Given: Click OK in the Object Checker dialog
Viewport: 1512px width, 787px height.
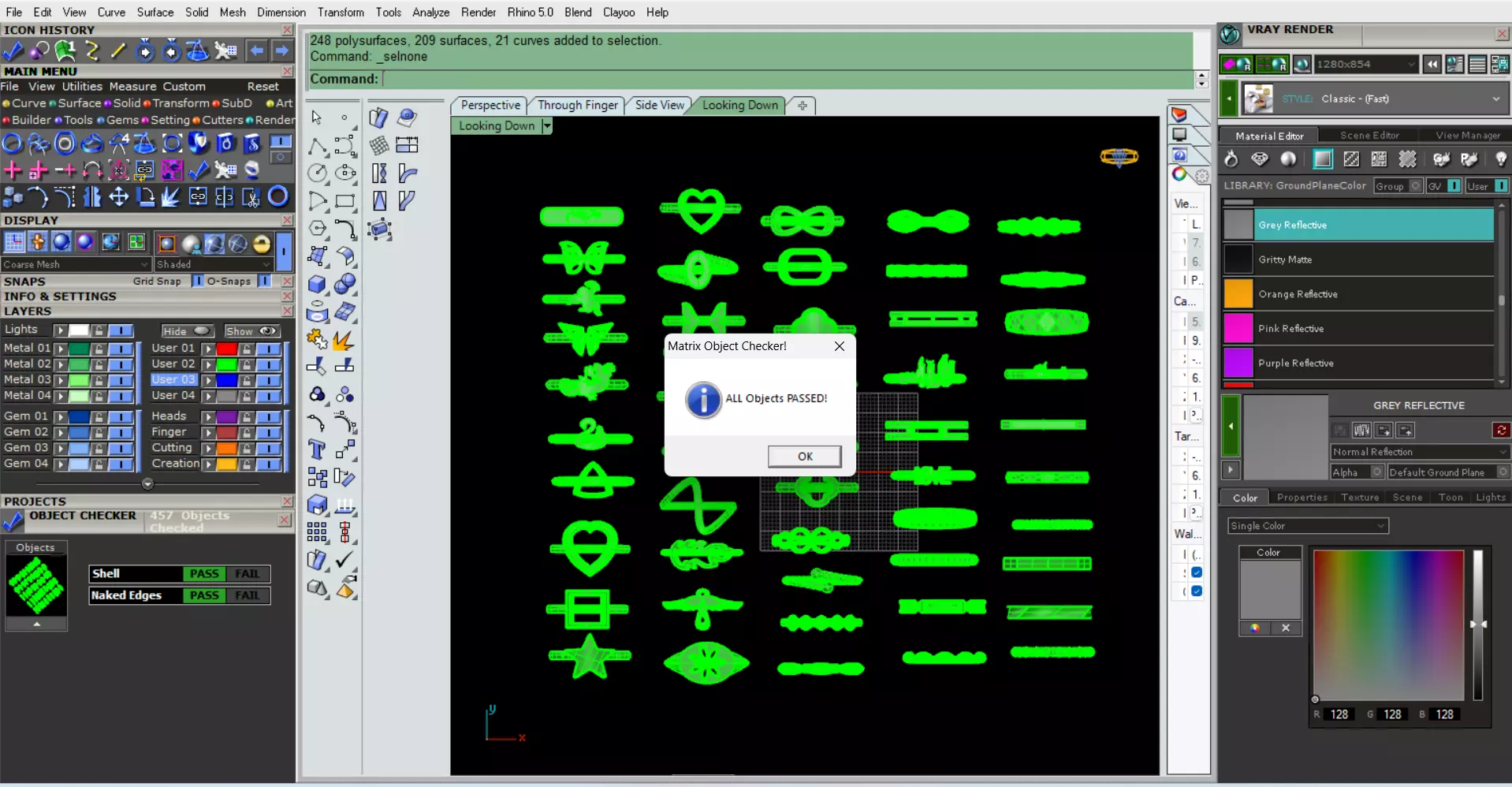Looking at the screenshot, I should (805, 457).
